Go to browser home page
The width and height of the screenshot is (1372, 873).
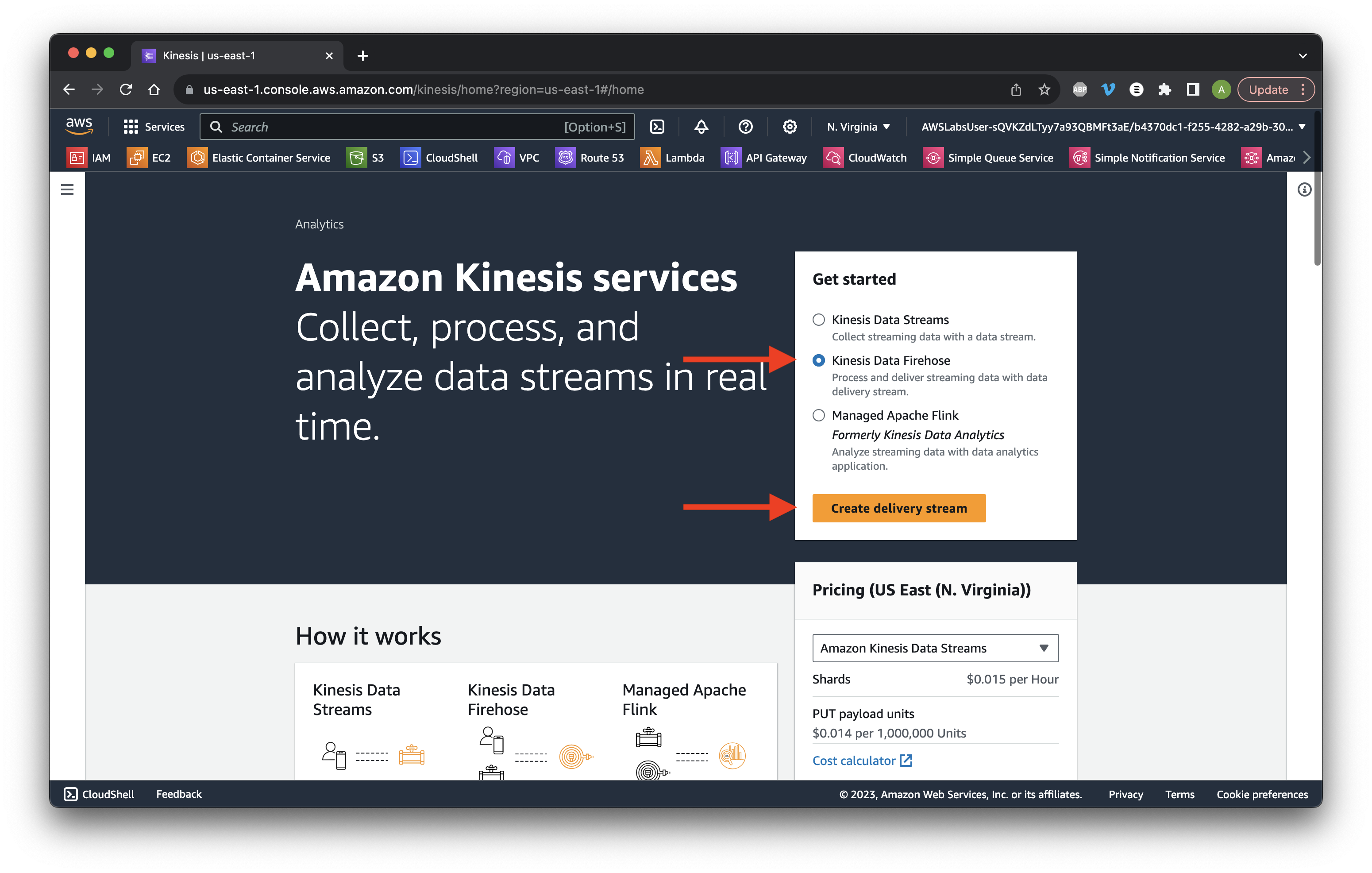(x=154, y=89)
